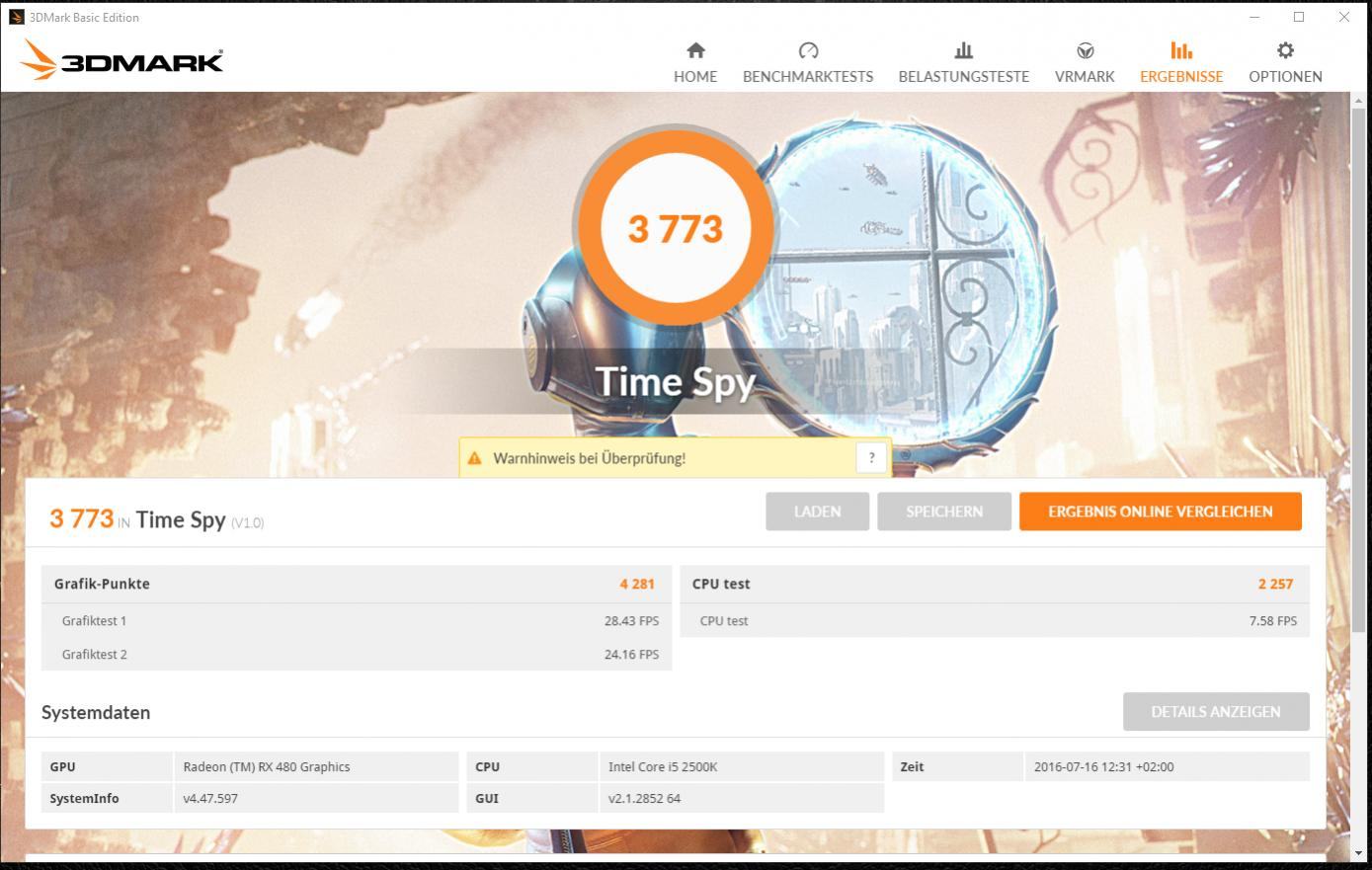Screen dimensions: 1372x870
Task: Open the HOME house icon
Action: point(695,50)
